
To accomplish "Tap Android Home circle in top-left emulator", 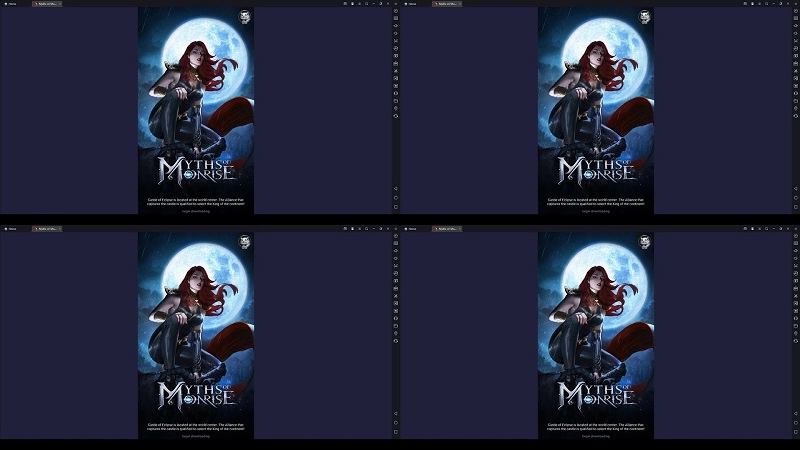I will pos(396,198).
